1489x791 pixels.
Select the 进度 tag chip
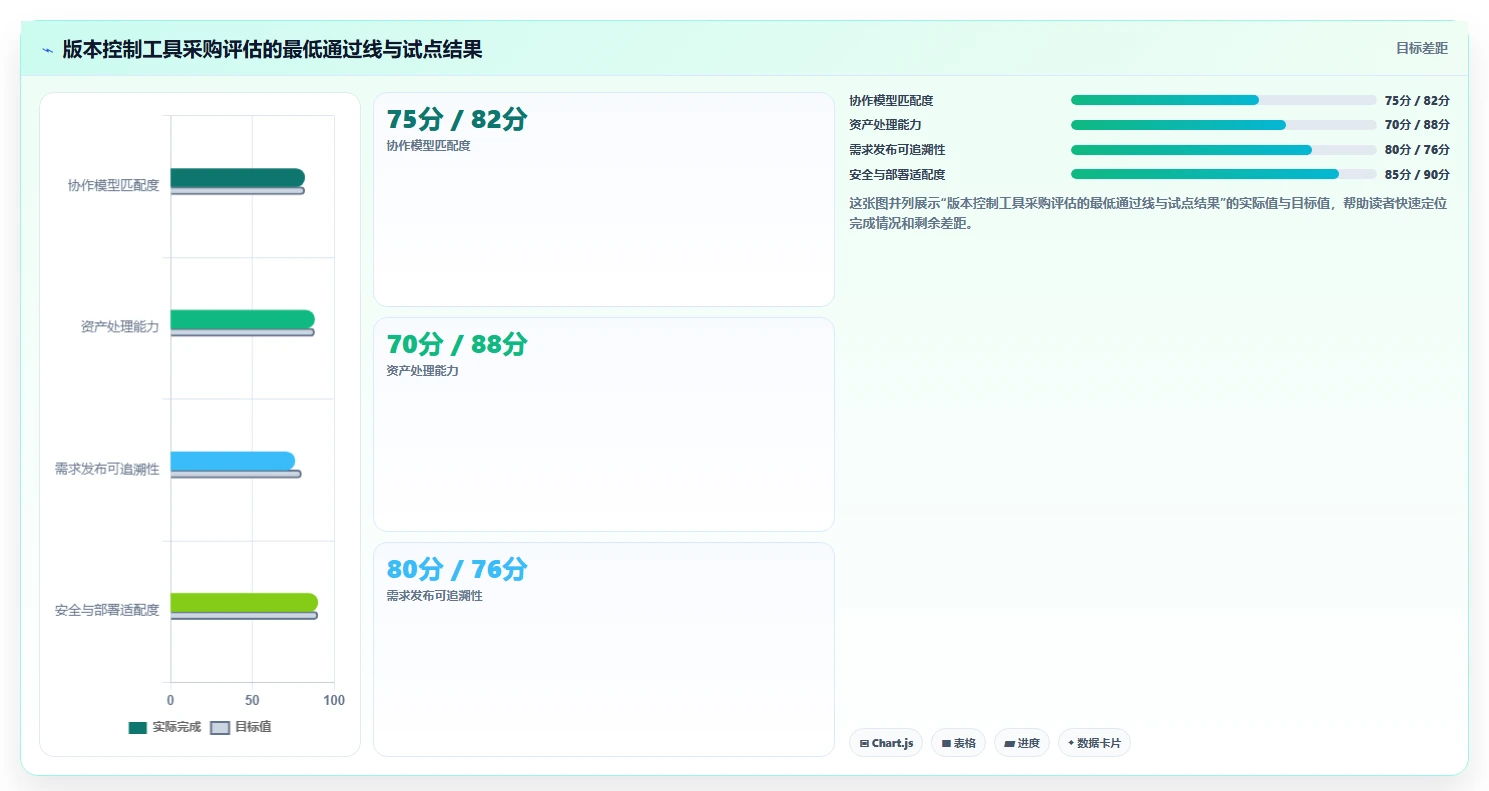[1022, 743]
